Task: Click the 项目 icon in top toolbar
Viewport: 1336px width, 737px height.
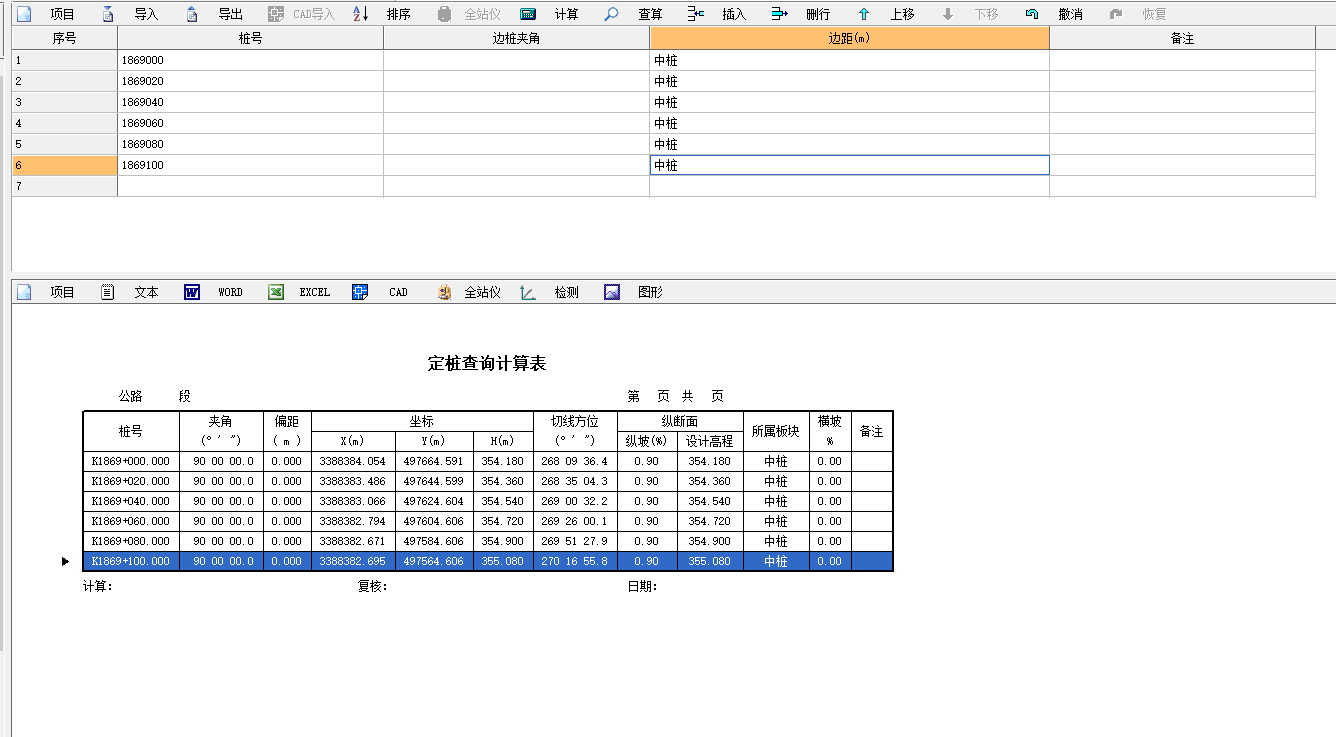Action: (25, 14)
